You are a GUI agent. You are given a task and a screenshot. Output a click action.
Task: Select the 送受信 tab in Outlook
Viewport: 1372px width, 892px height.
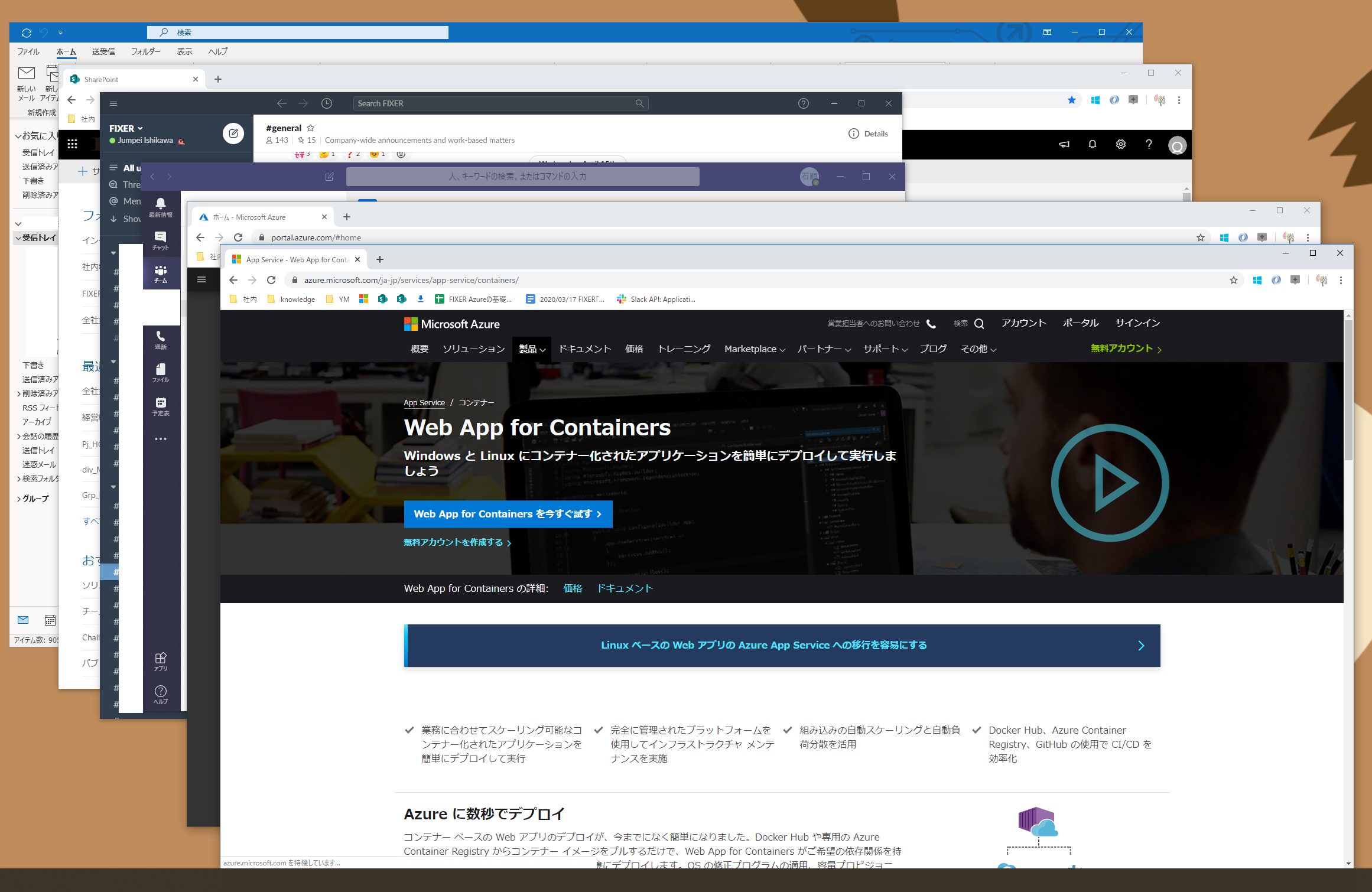click(103, 51)
